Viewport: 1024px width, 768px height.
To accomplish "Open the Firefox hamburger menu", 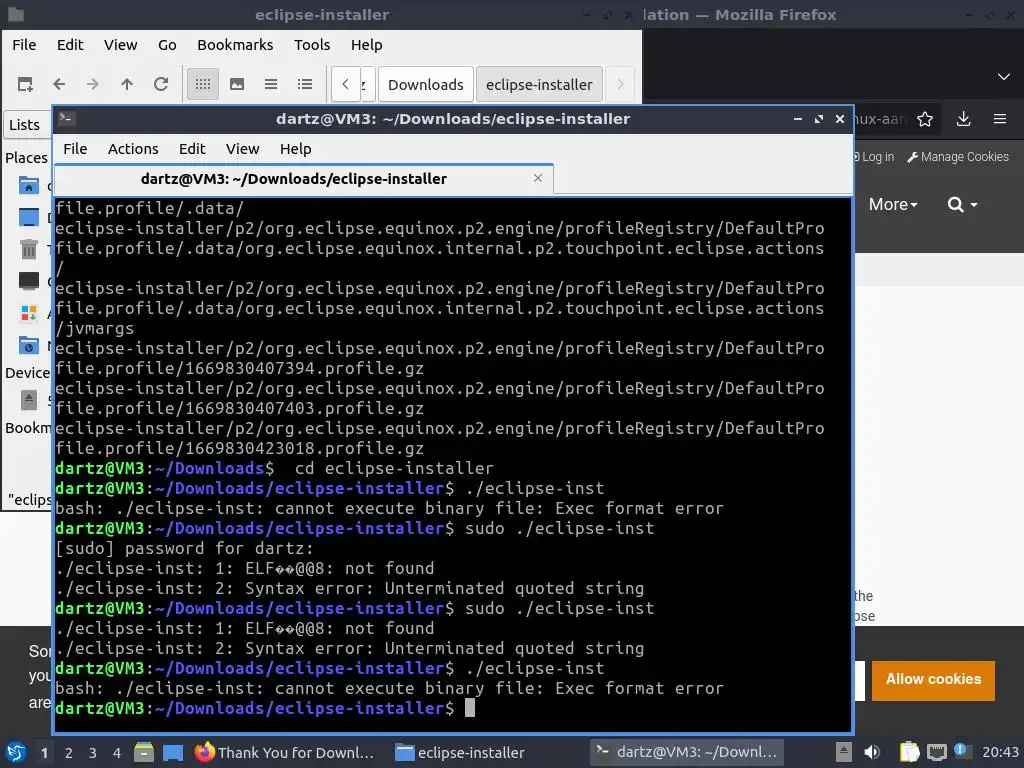I will (x=1000, y=119).
